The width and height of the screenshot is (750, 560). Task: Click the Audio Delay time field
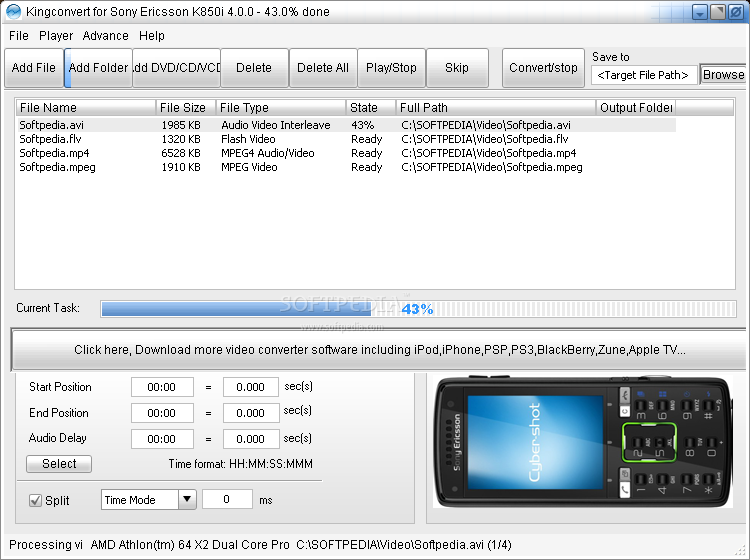(x=162, y=439)
